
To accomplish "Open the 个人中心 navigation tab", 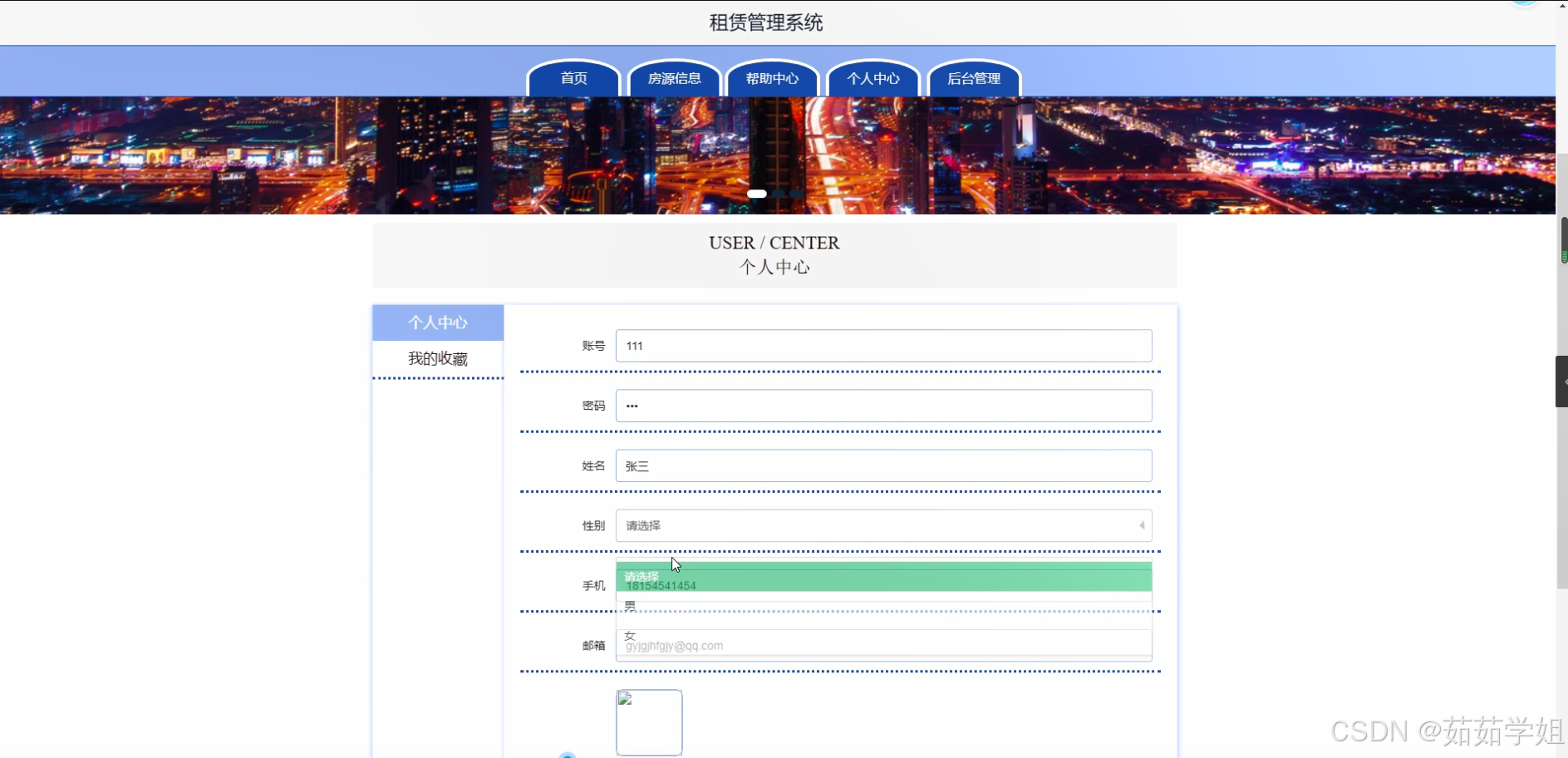I will (x=873, y=78).
